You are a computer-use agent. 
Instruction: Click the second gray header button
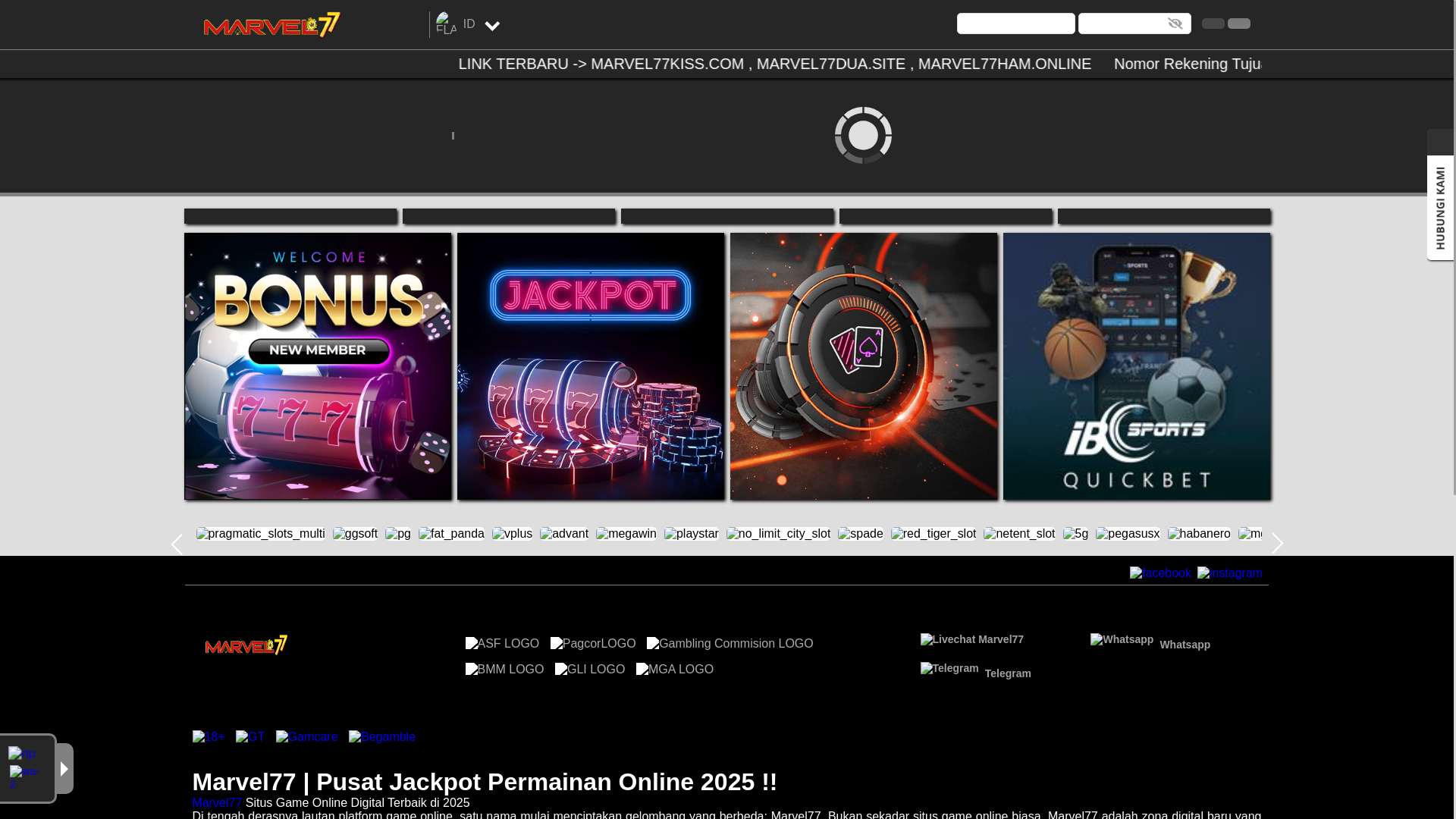point(1239,24)
